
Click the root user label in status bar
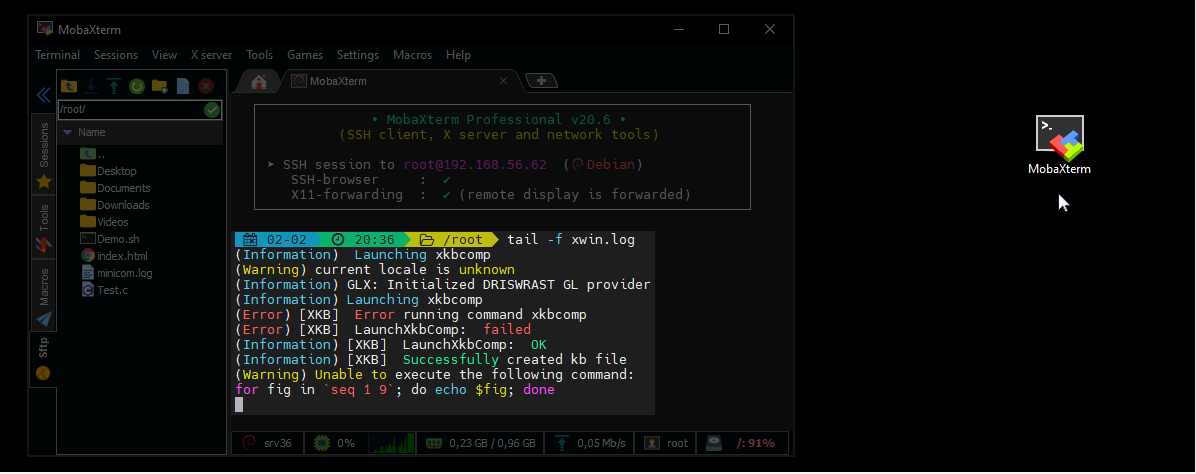[677, 443]
